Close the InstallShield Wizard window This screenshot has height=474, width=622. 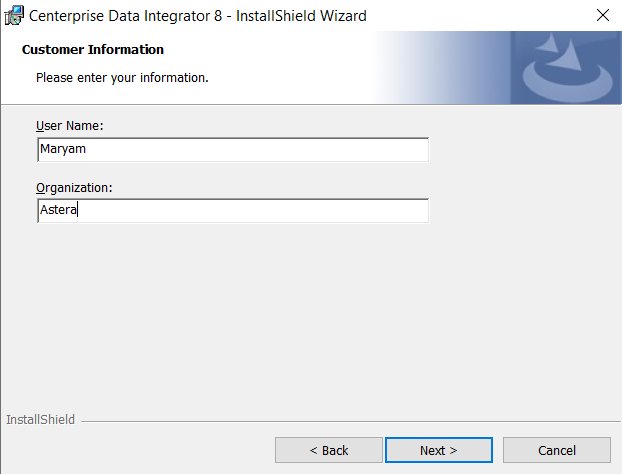[x=602, y=15]
